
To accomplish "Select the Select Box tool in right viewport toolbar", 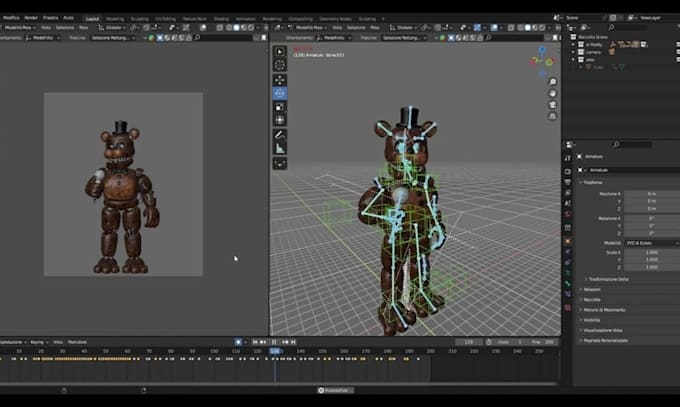I will 280,52.
